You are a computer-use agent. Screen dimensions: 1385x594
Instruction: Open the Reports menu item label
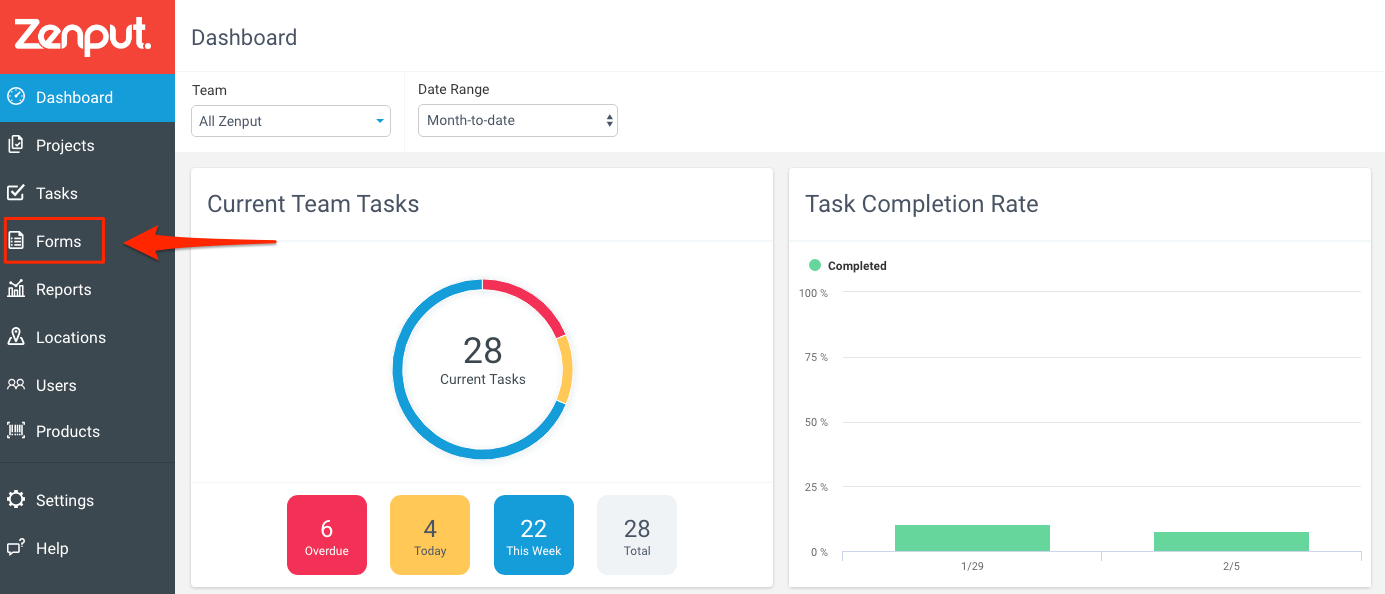[x=64, y=289]
